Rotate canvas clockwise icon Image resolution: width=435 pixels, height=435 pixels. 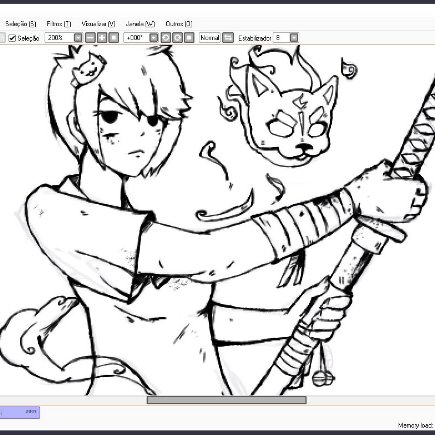coord(178,38)
